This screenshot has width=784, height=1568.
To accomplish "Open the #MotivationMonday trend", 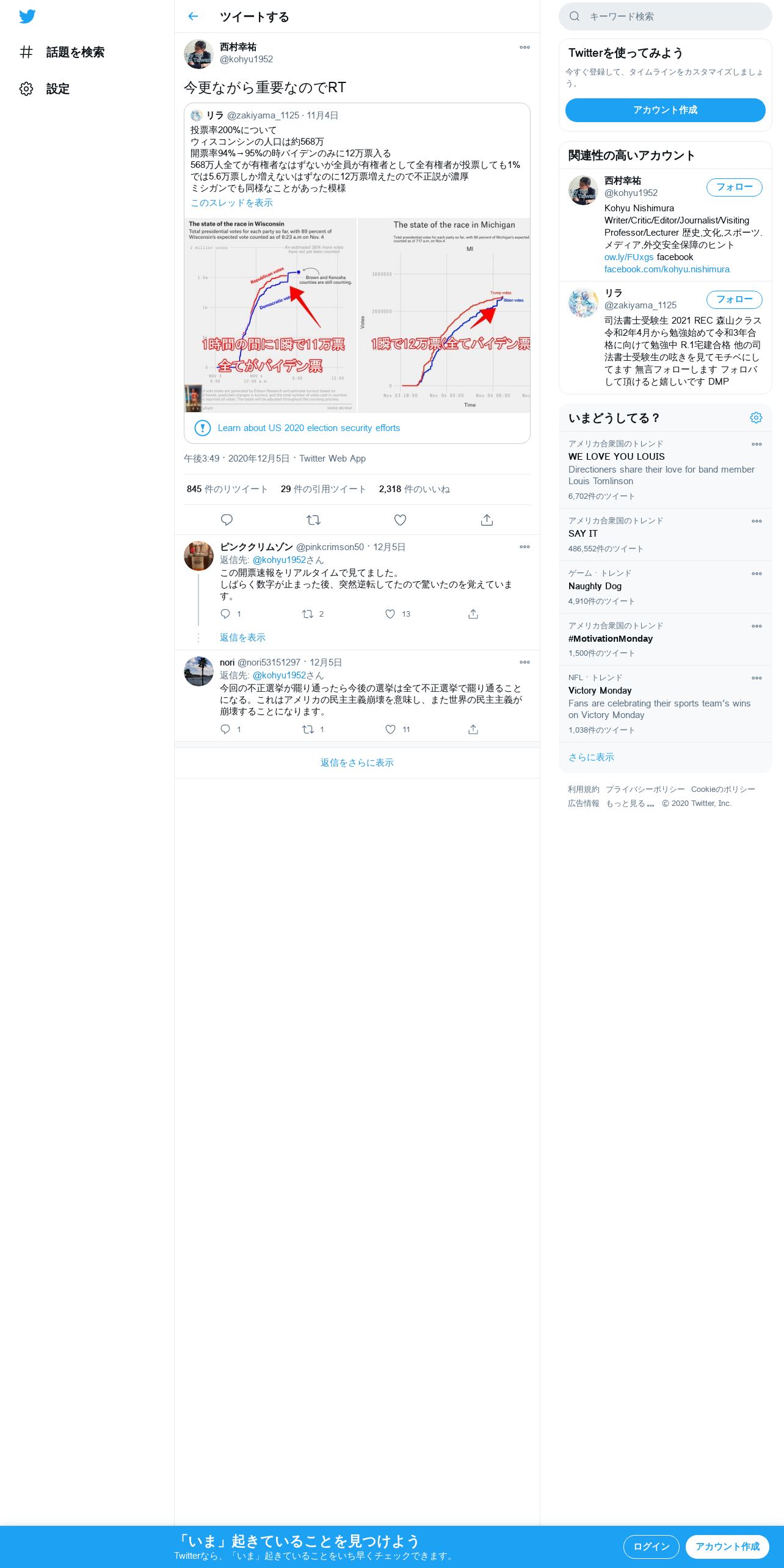I will [x=666, y=639].
